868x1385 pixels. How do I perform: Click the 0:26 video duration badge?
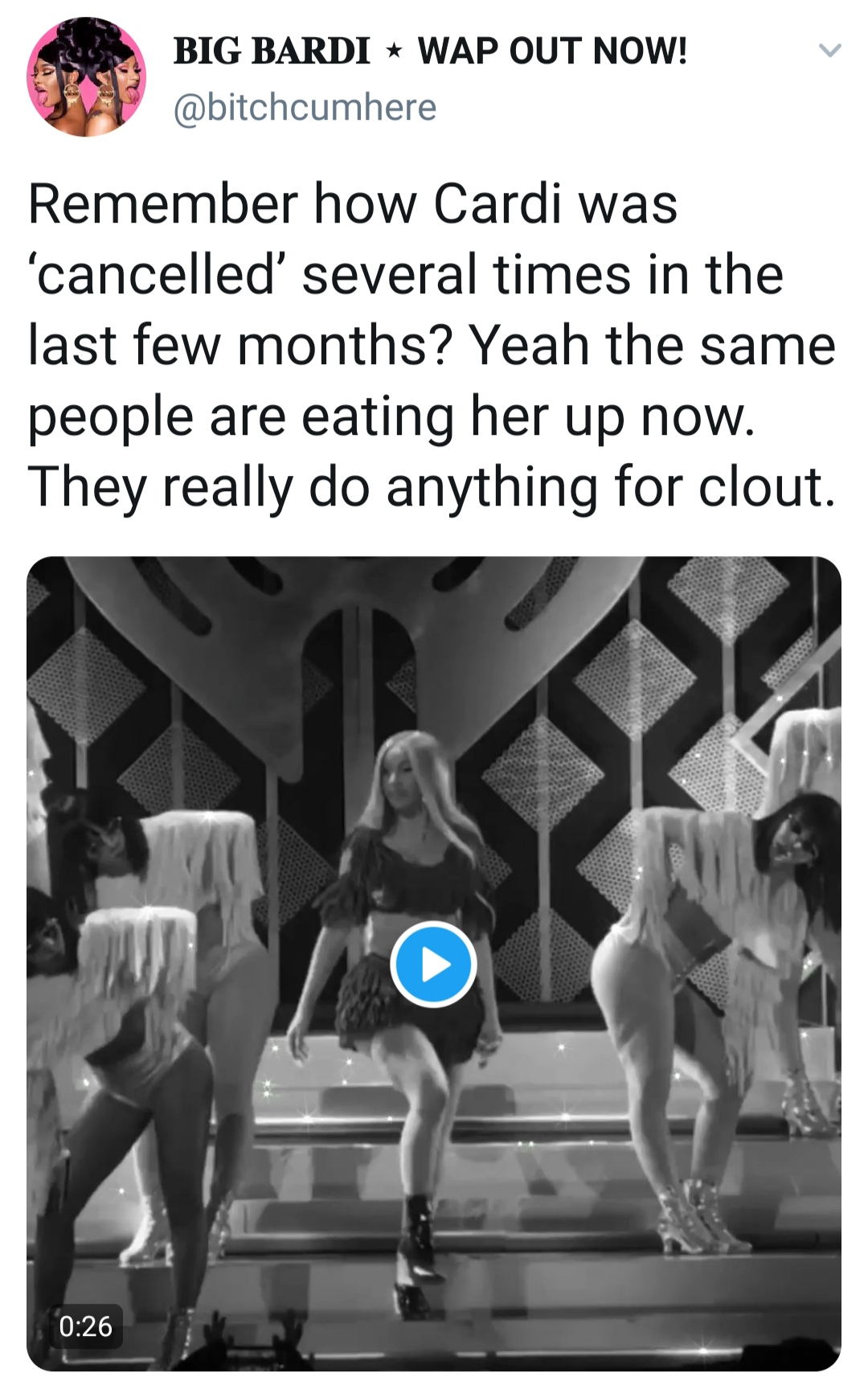(x=85, y=1326)
